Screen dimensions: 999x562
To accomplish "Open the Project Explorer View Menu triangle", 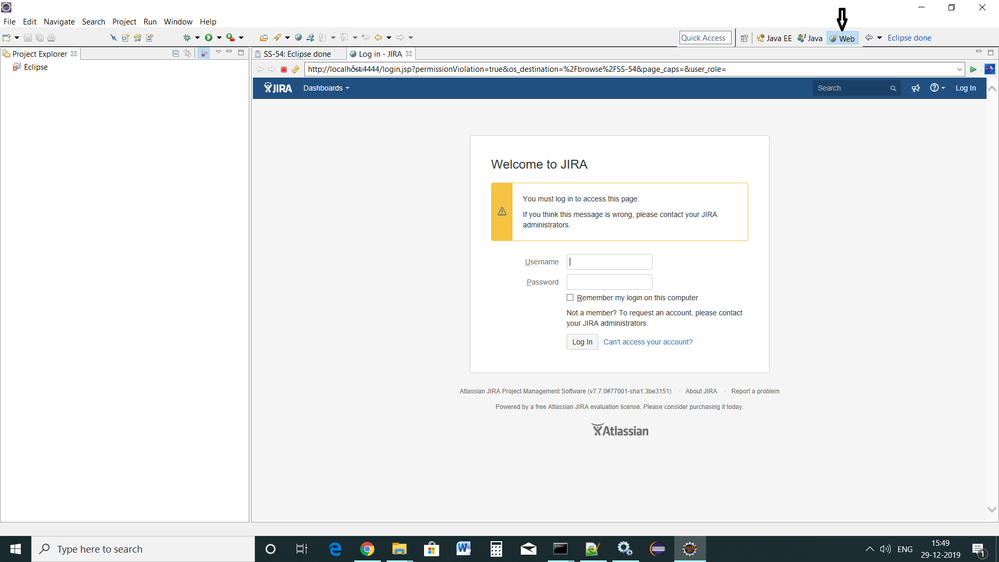I will [218, 52].
